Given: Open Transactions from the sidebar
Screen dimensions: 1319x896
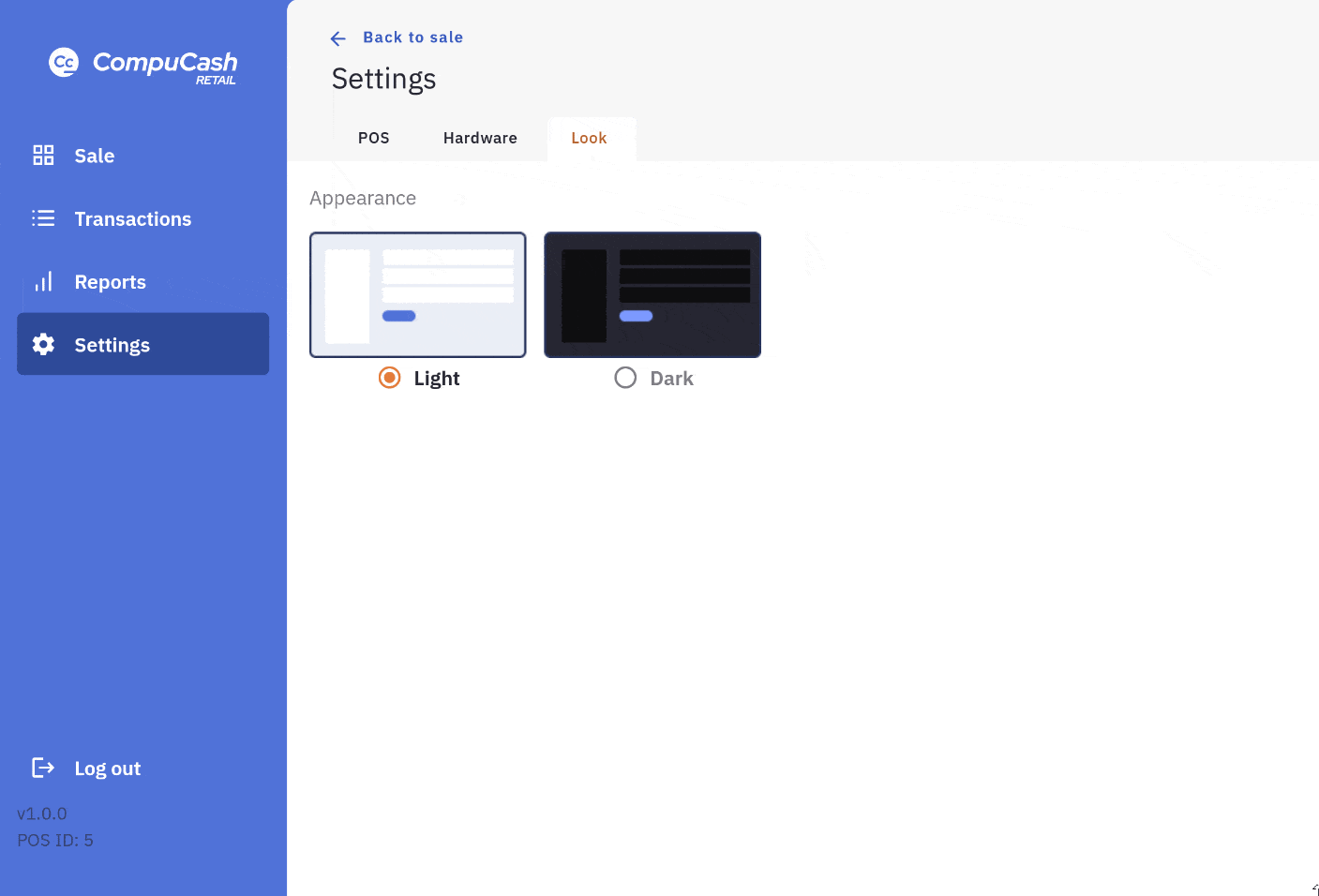Looking at the screenshot, I should pyautogui.click(x=132, y=219).
